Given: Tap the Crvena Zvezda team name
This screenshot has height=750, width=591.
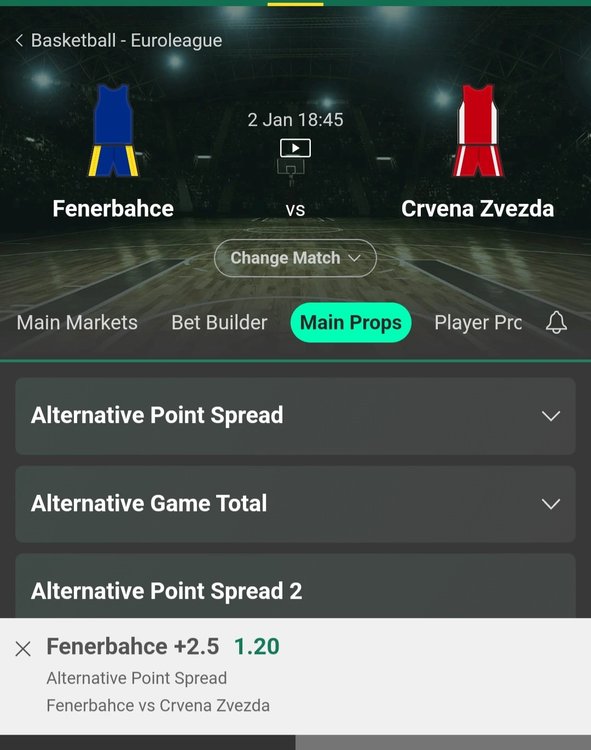Looking at the screenshot, I should pos(478,209).
